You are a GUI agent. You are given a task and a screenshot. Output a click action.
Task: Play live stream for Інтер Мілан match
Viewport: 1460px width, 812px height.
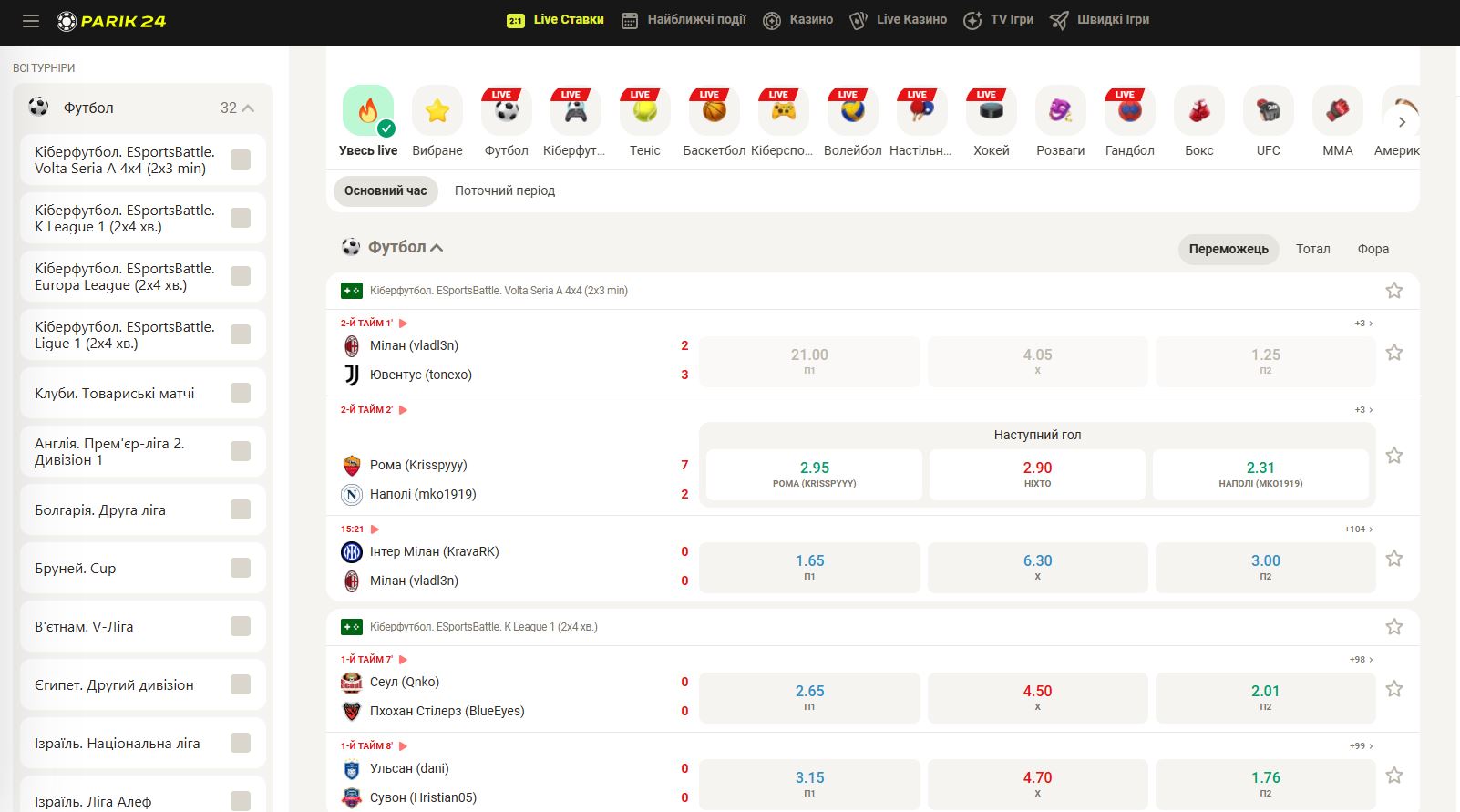(x=375, y=529)
